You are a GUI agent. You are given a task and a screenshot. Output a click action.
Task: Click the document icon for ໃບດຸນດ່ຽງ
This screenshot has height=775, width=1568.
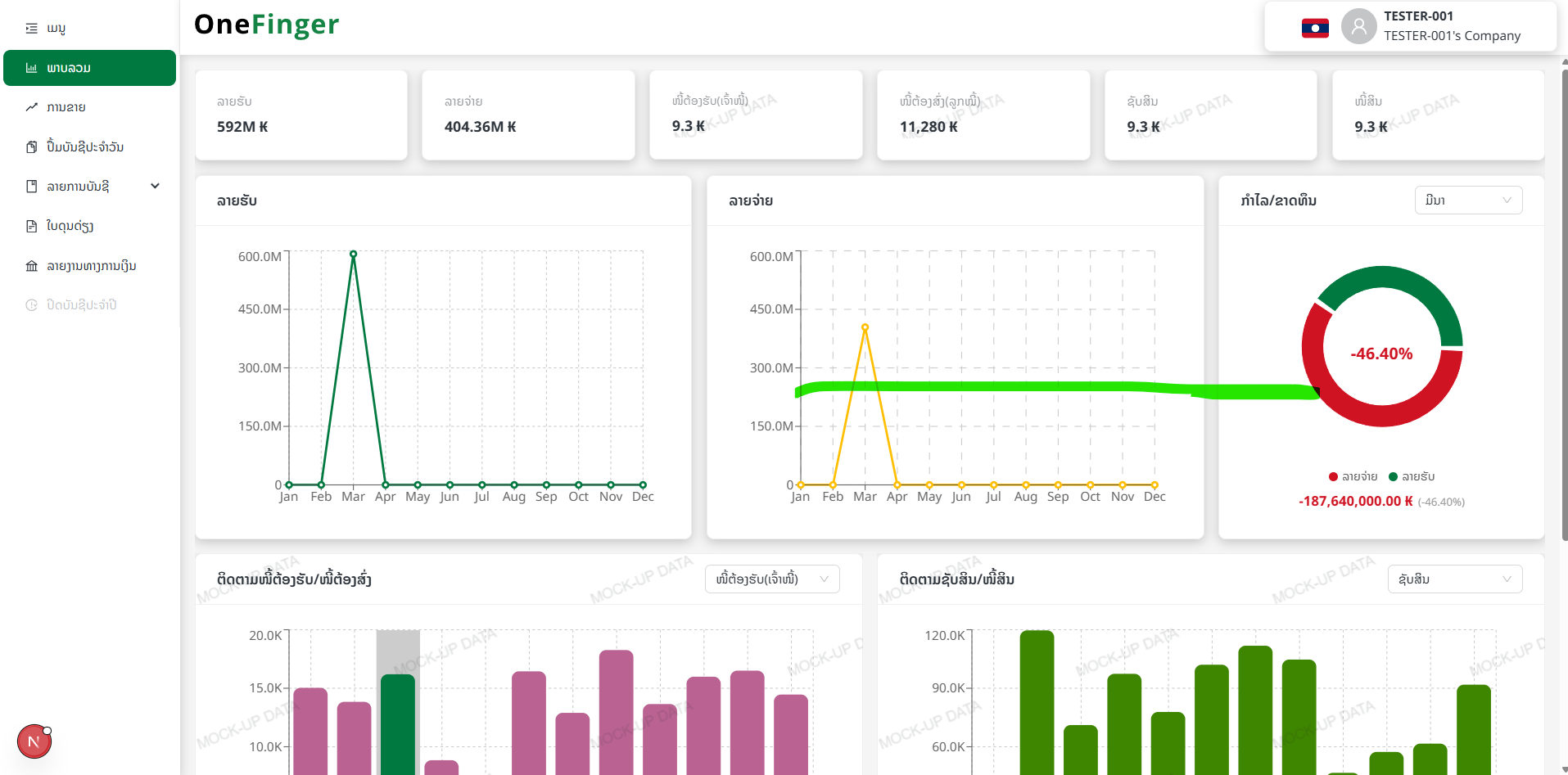coord(31,227)
